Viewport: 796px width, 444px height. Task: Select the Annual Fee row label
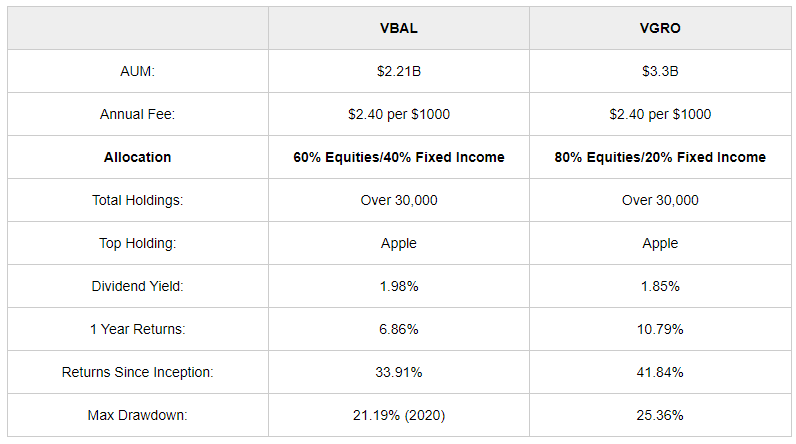[137, 114]
